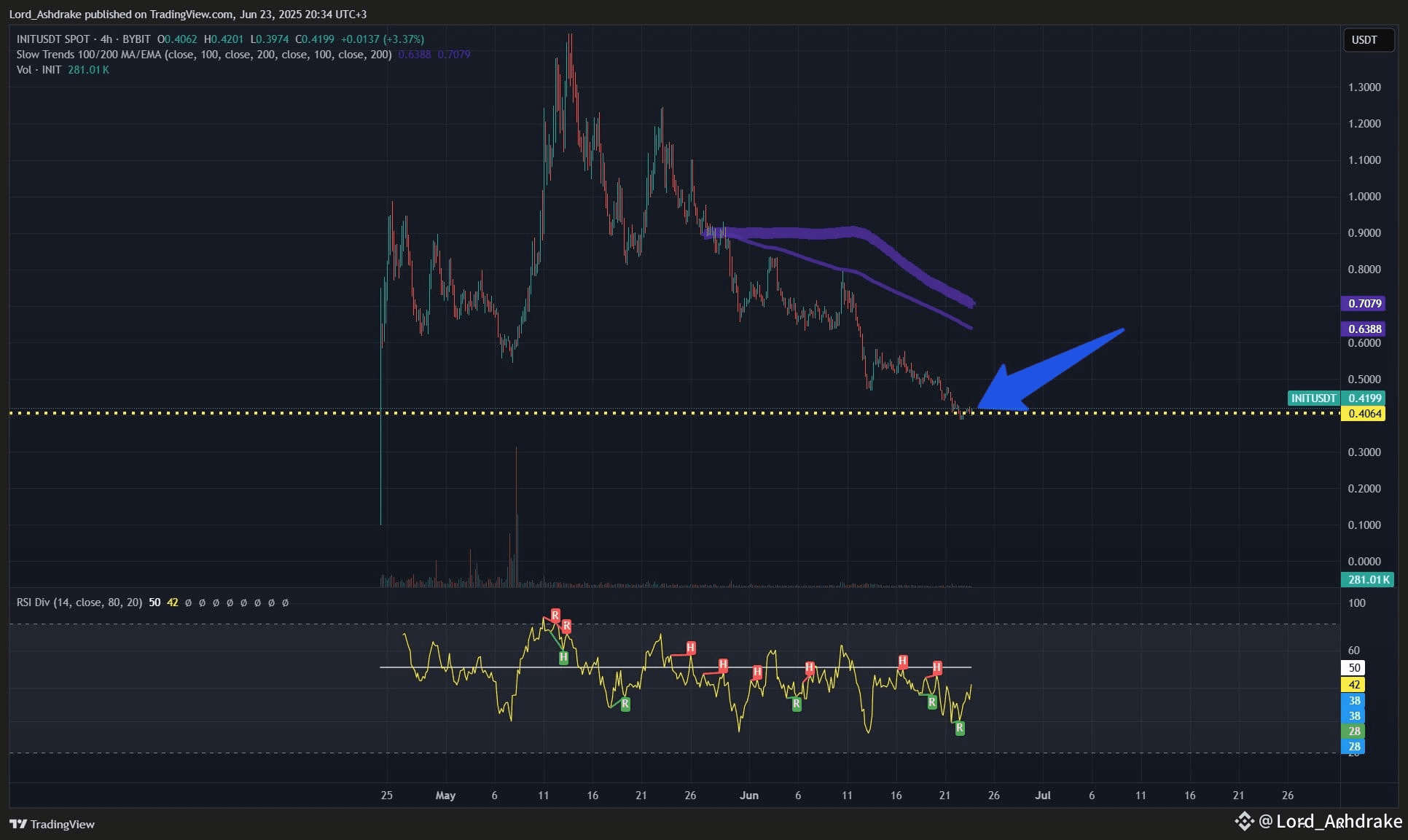Screen dimensions: 1408x840
Task: Click the white 50 RSI value tag
Action: (x=1354, y=668)
